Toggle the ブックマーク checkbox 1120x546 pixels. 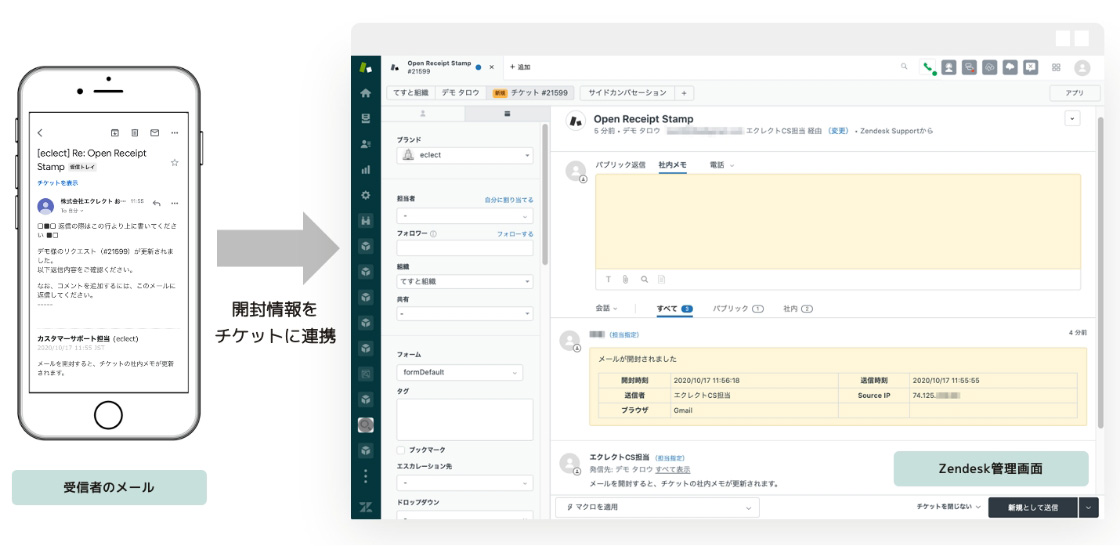[401, 450]
